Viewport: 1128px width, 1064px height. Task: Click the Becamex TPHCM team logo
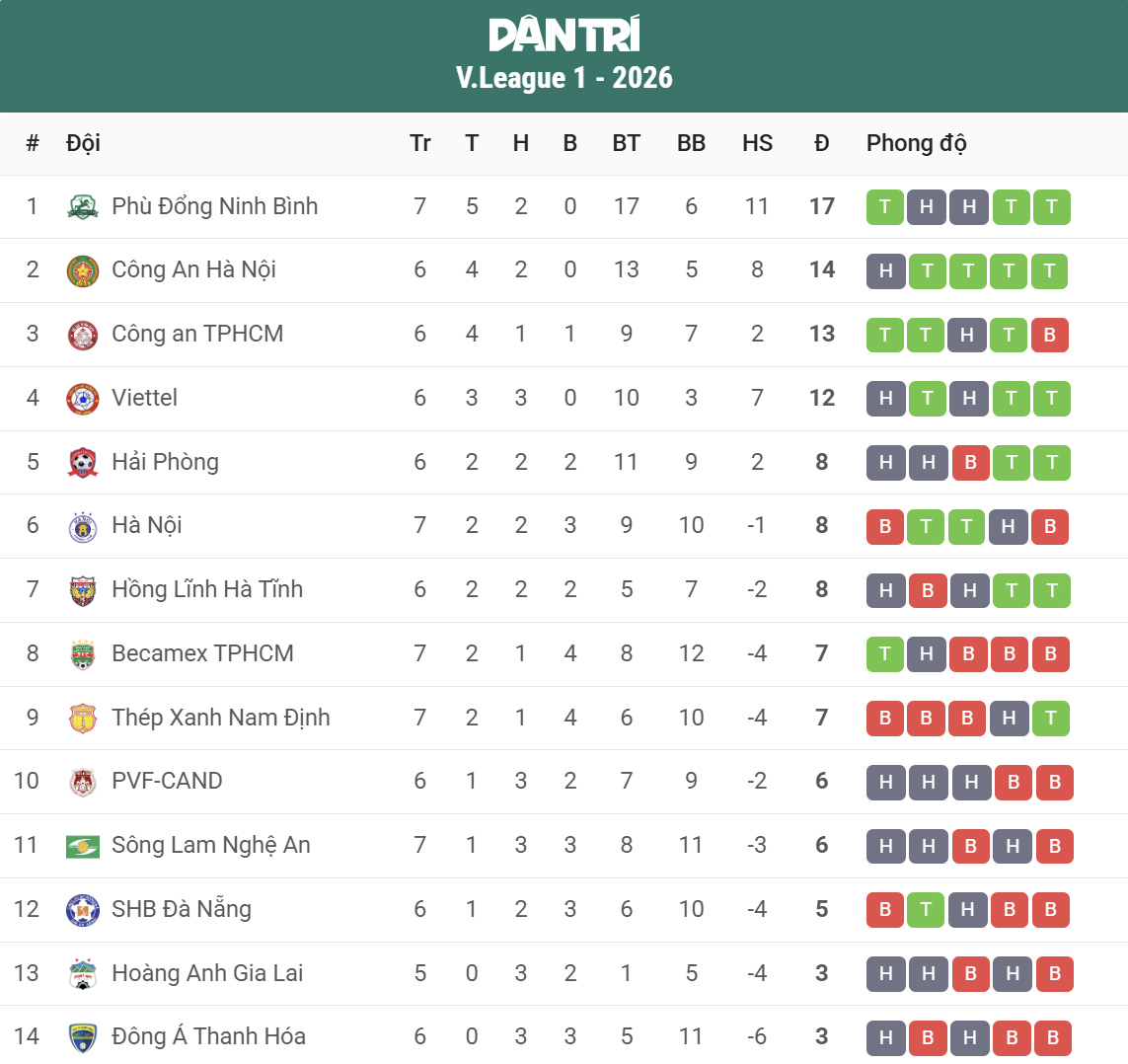click(x=83, y=654)
